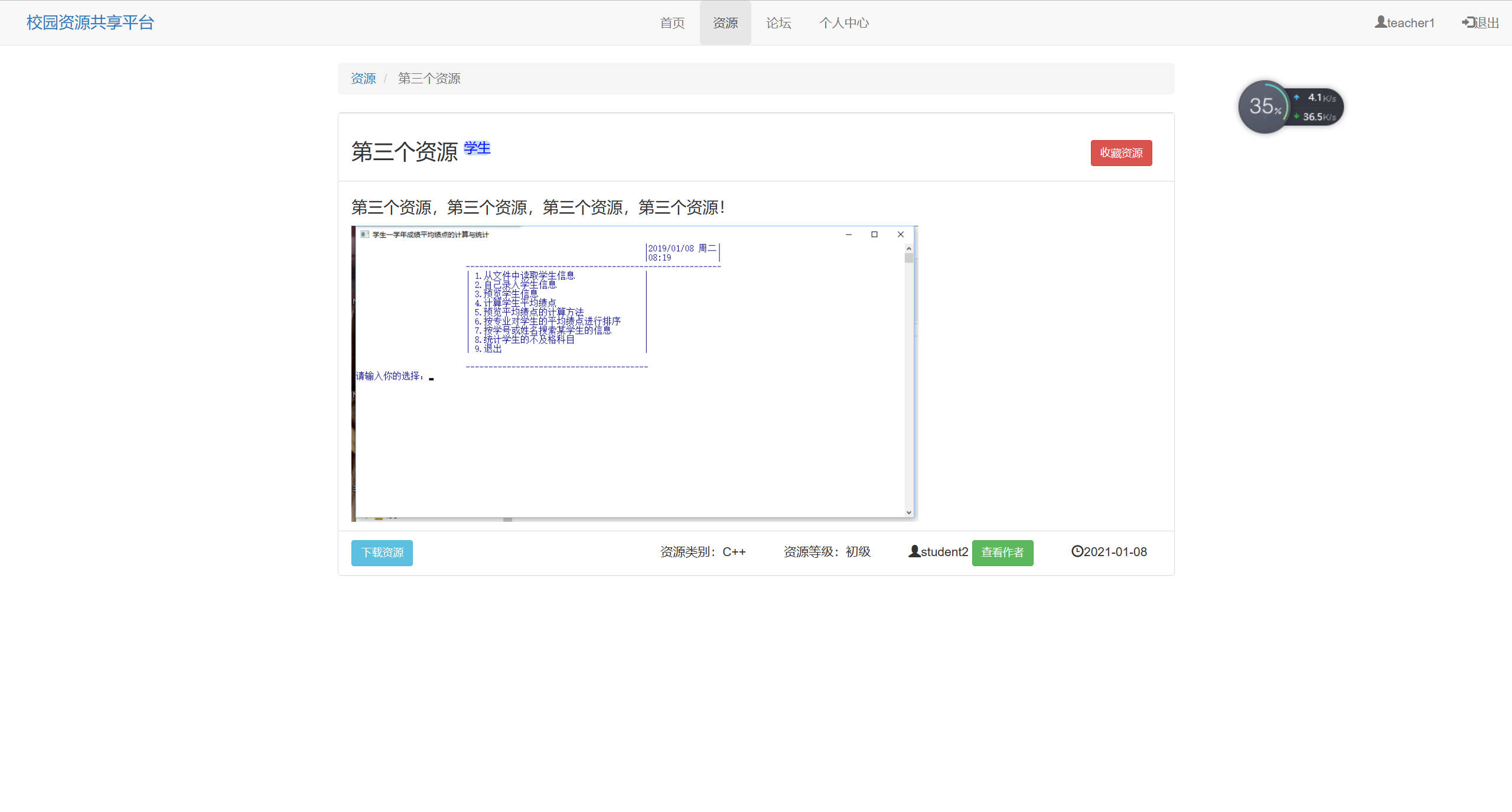Click the author avatar icon beside student2
Screen dimensions: 1512x812
914,551
